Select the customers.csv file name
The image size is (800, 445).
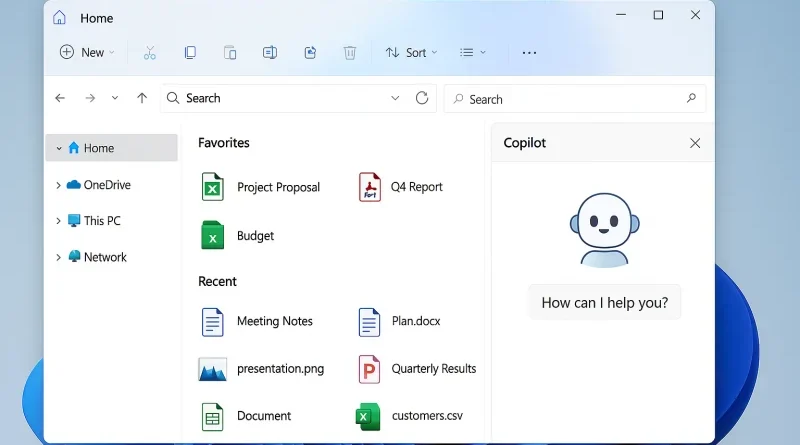click(x=427, y=416)
